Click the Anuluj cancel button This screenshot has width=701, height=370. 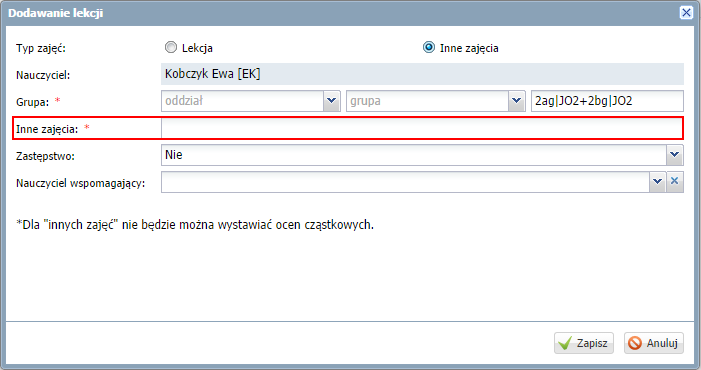654,343
